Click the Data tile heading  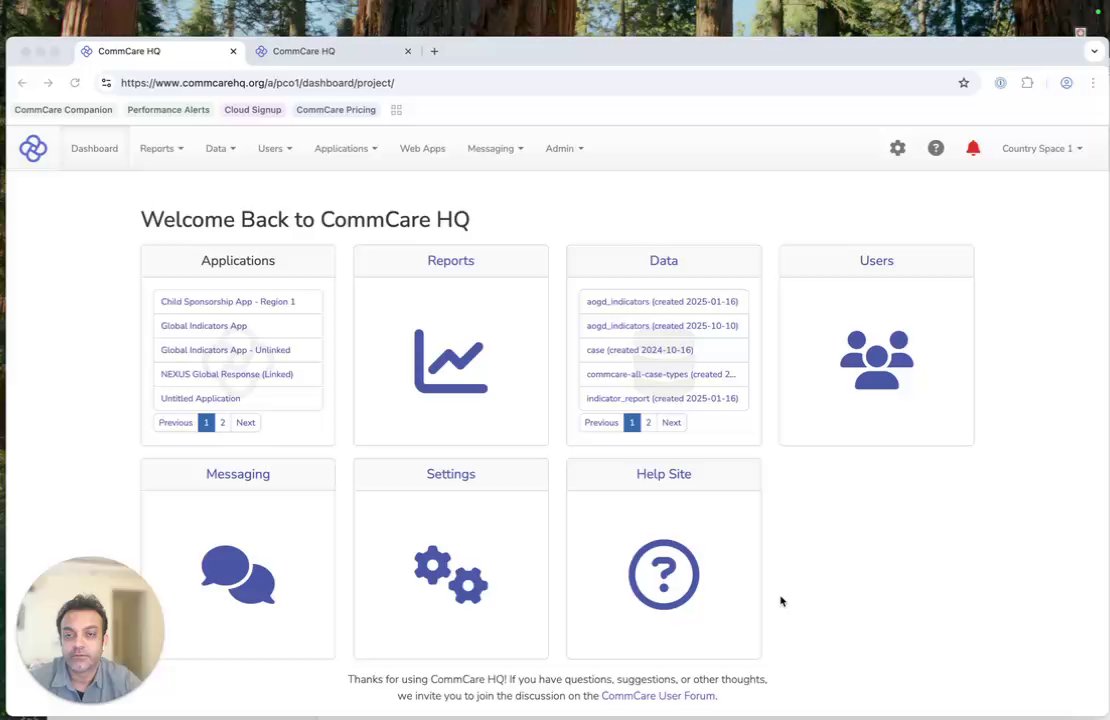664,261
